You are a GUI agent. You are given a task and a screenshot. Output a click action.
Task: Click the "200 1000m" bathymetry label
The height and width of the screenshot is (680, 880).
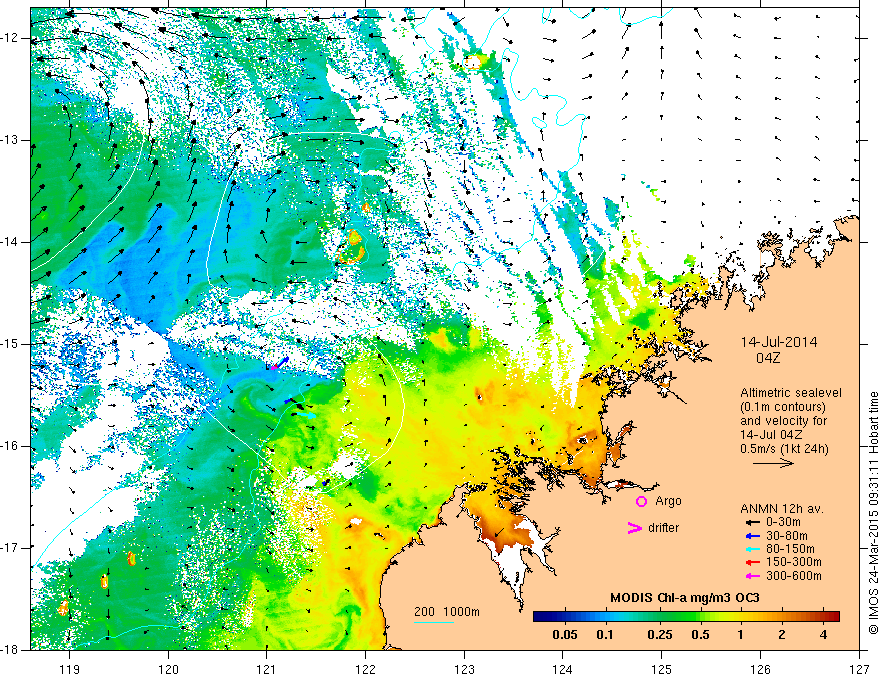point(447,612)
